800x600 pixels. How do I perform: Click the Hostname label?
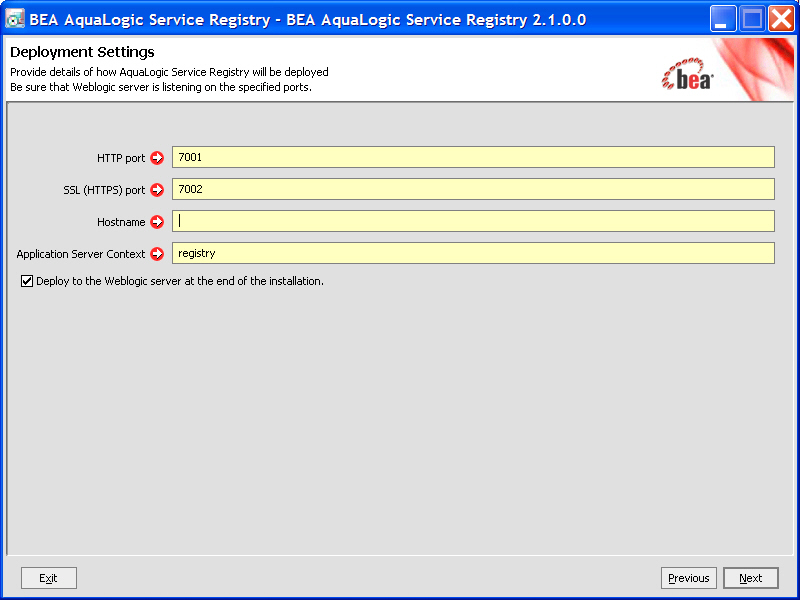coord(121,222)
